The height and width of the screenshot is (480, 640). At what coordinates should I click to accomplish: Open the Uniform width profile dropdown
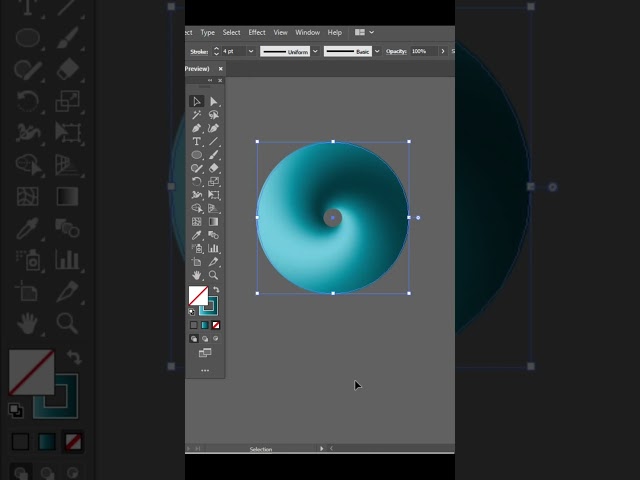coord(315,51)
